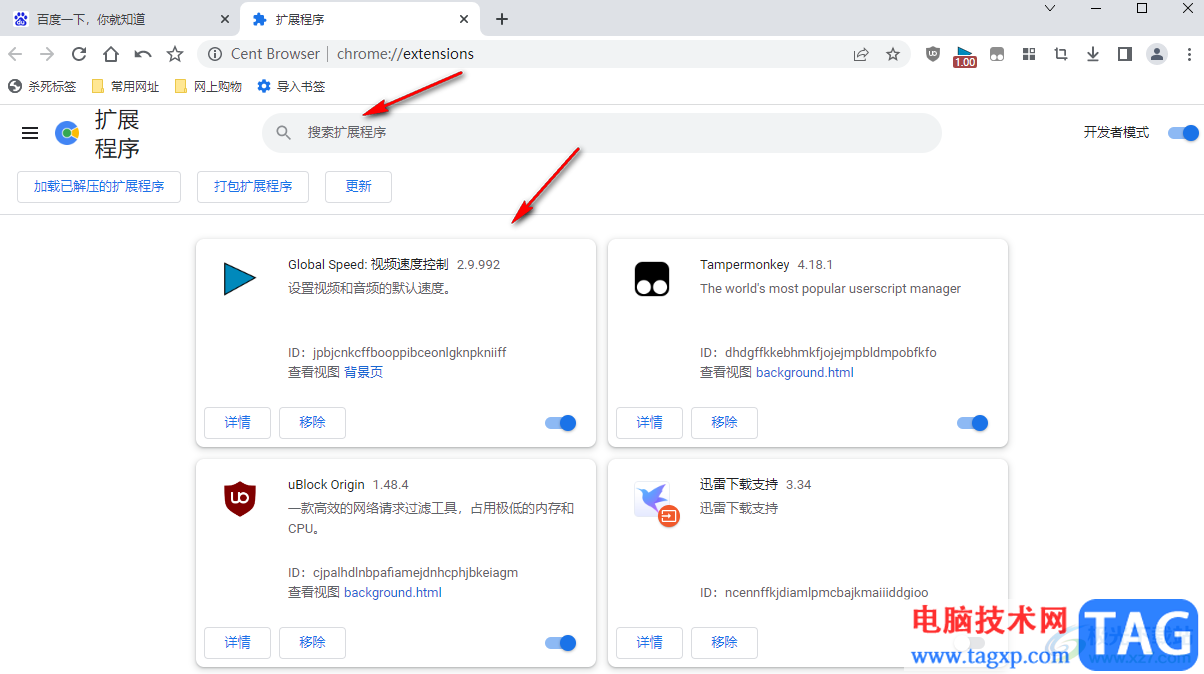Toggle the side panel icon
Image resolution: width=1204 pixels, height=674 pixels.
coord(1125,54)
